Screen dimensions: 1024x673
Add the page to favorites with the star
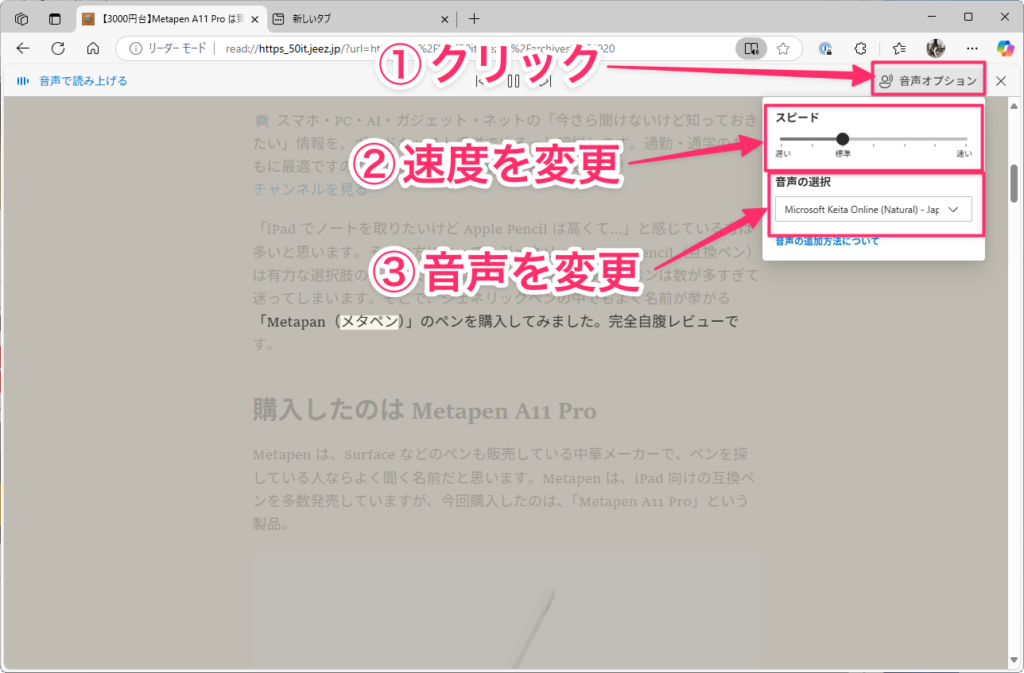[x=783, y=48]
